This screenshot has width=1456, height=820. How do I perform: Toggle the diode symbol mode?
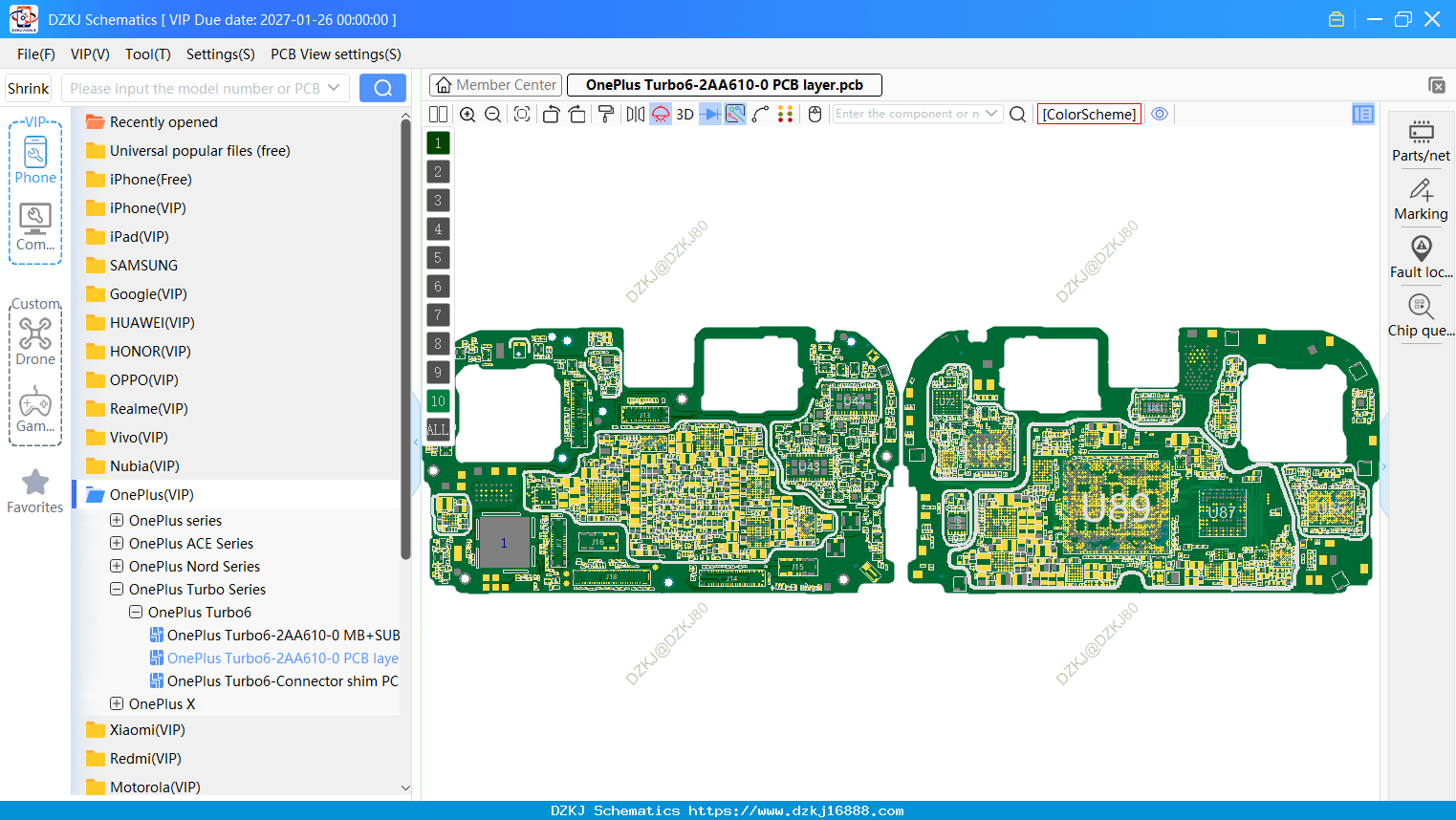tap(710, 115)
